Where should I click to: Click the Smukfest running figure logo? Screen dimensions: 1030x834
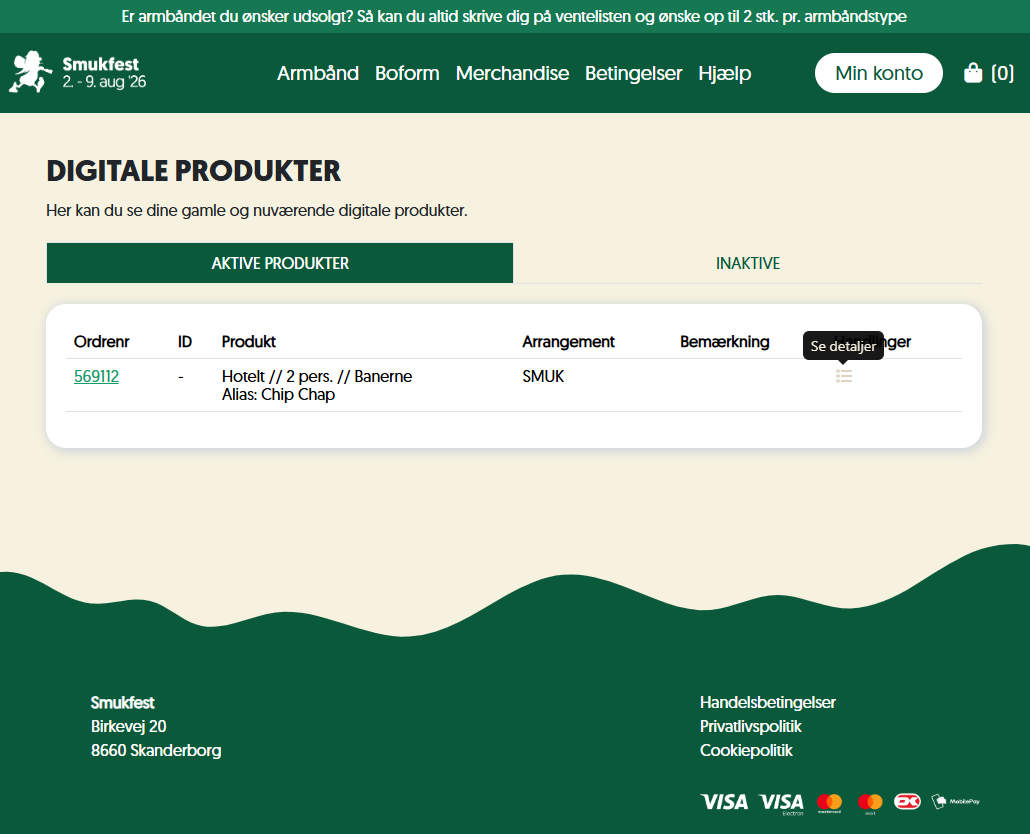30,72
